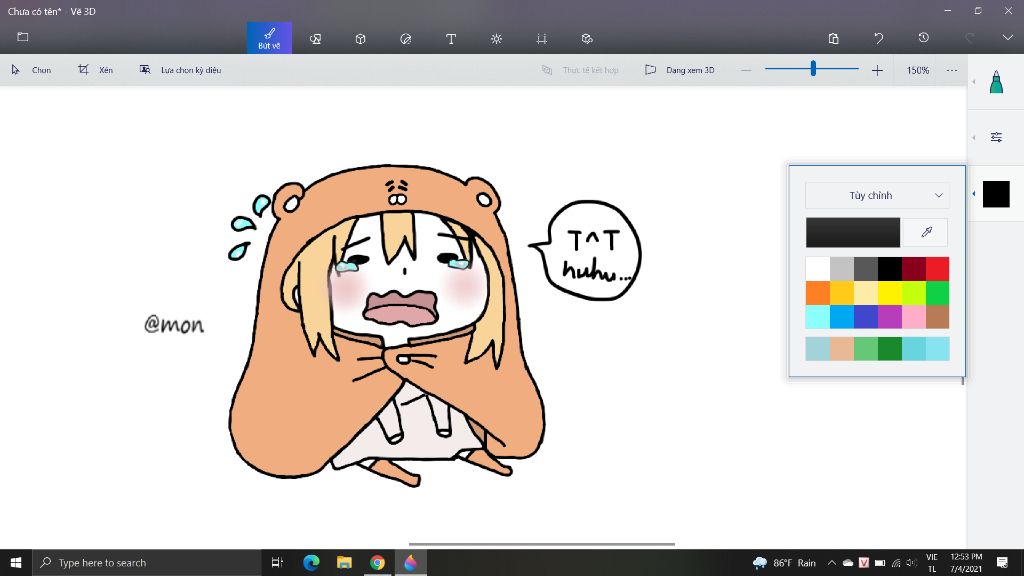Open the 2D shapes tool
The width and height of the screenshot is (1024, 576).
pyautogui.click(x=315, y=39)
